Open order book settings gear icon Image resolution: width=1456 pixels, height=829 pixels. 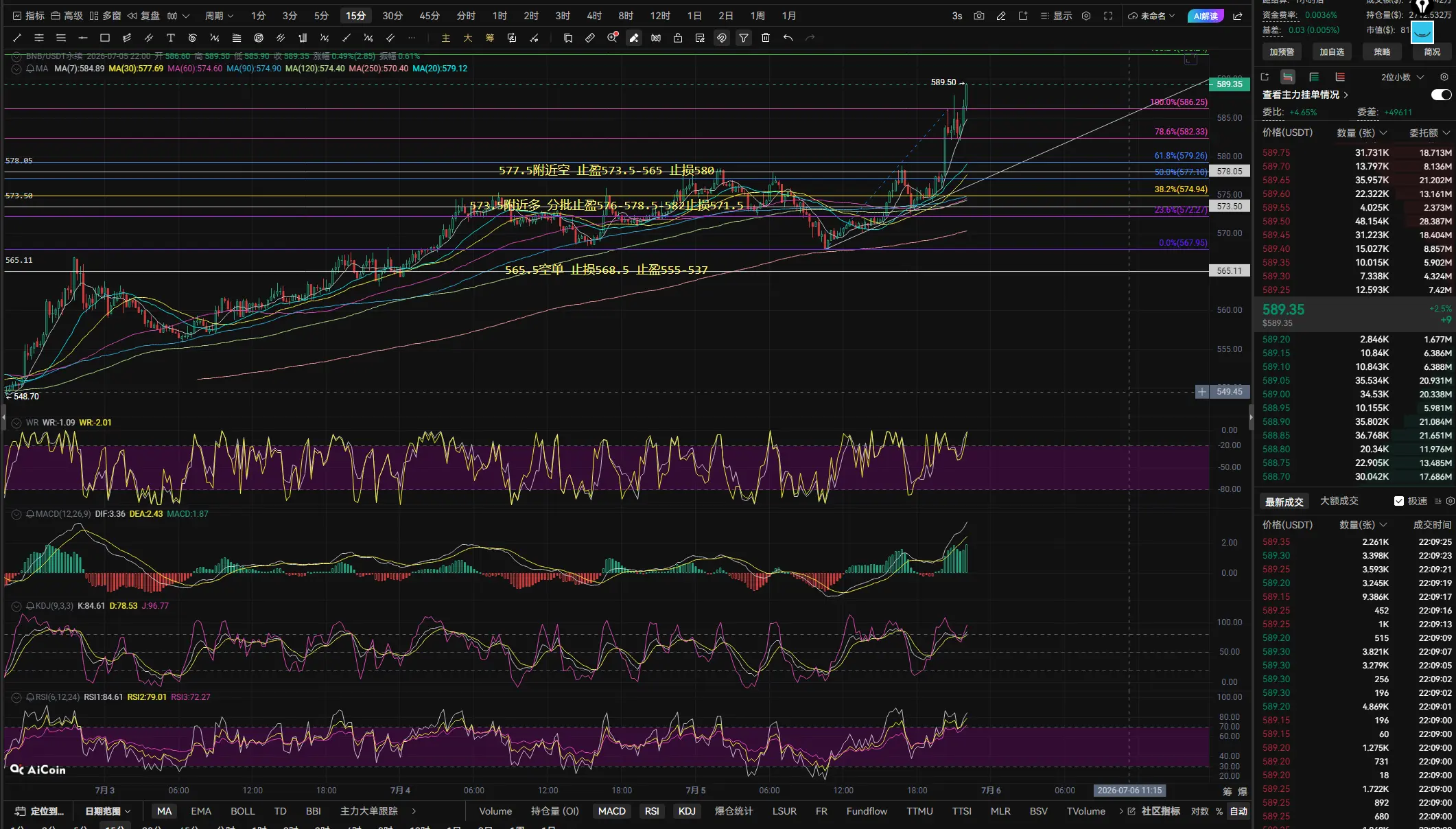pos(1444,77)
